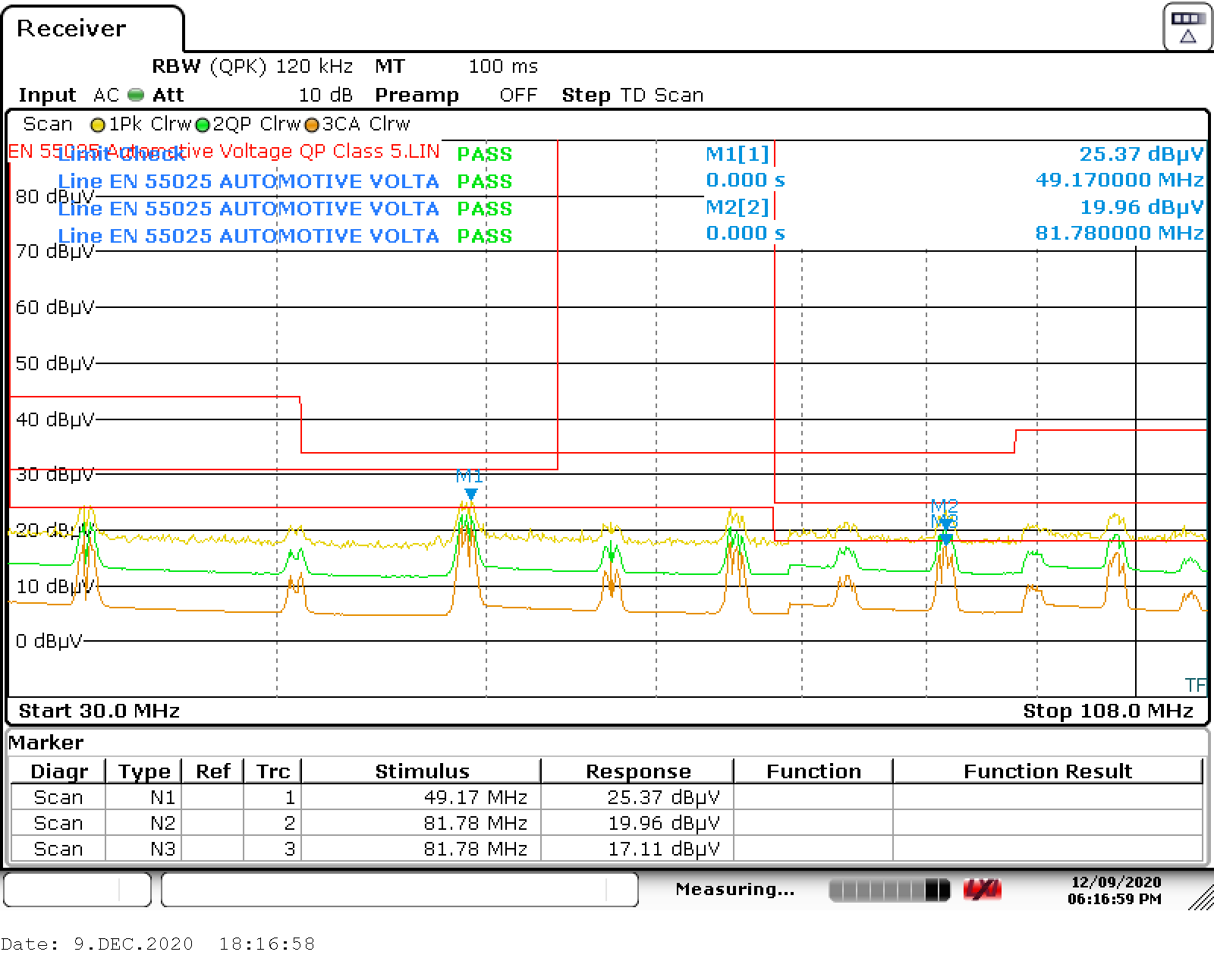Click the Stimulus column header in marker table
The height and width of the screenshot is (980, 1214).
point(422,771)
